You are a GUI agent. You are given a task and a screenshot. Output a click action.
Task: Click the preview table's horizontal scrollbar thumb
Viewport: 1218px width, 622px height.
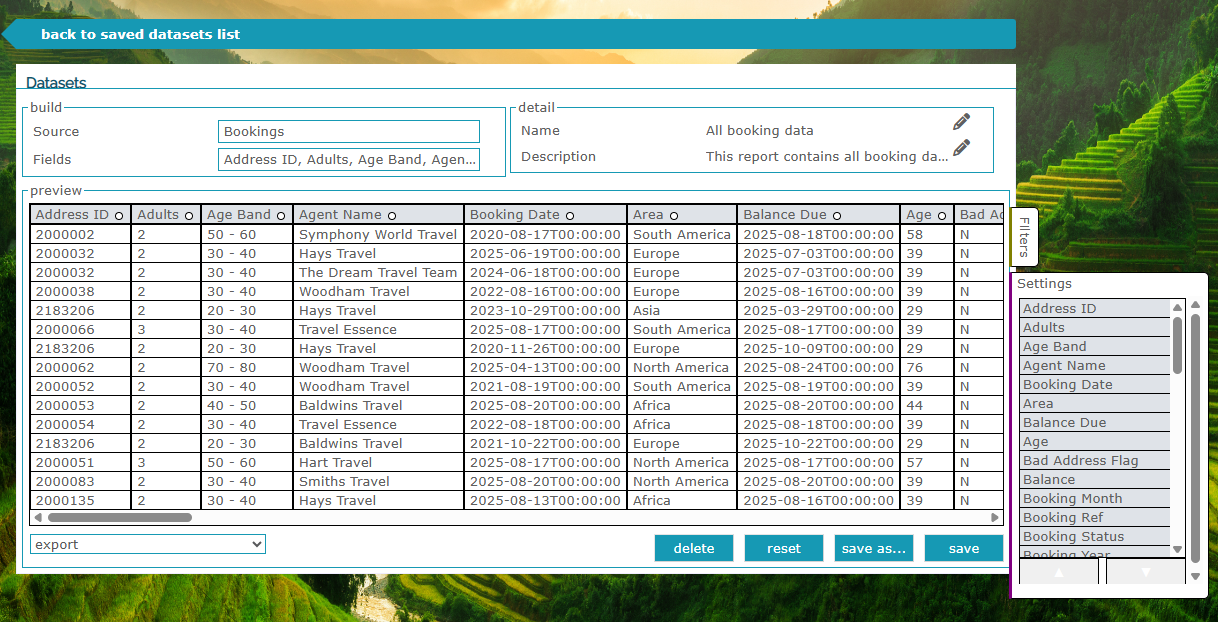120,518
